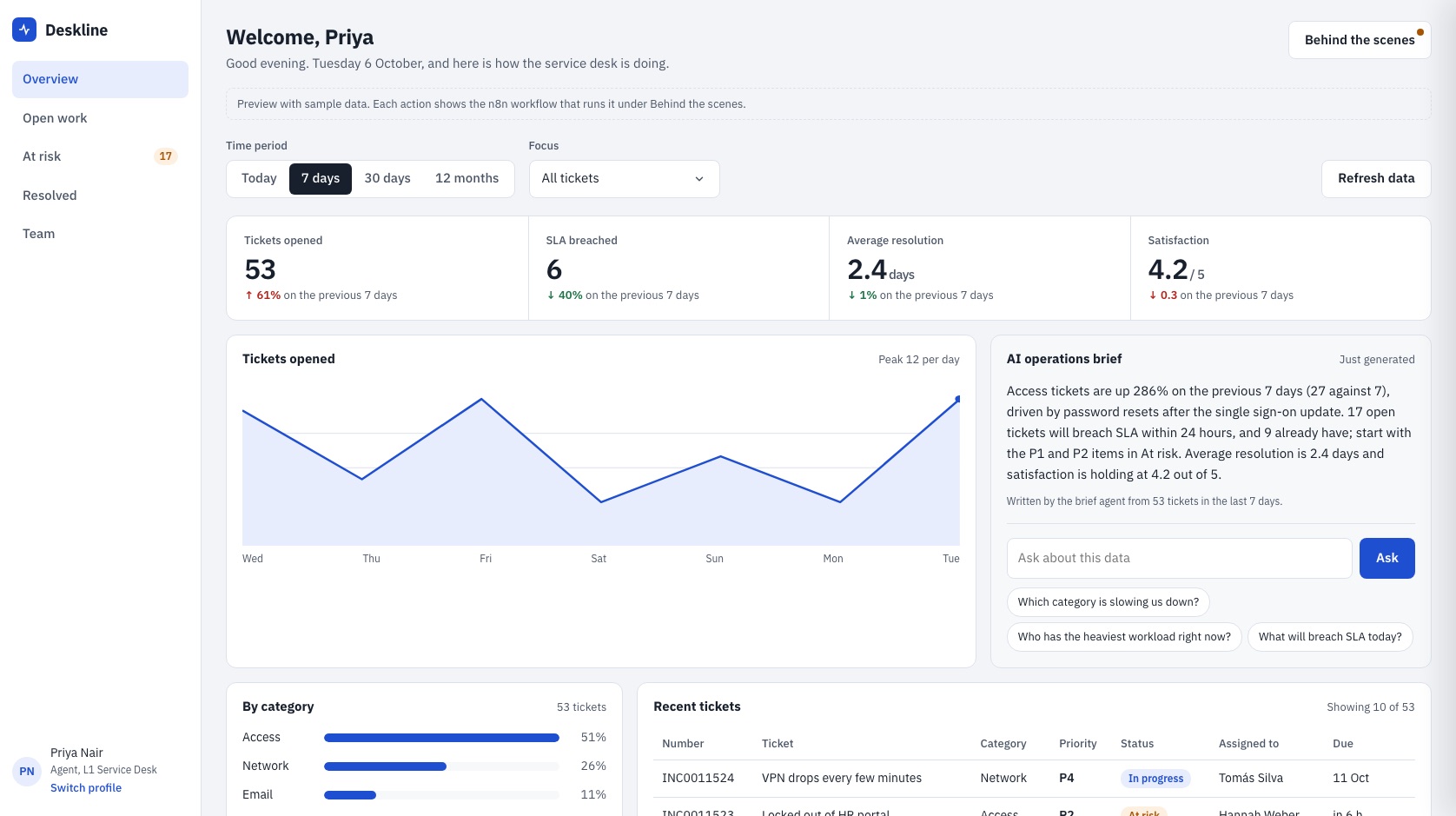1456x816 pixels.
Task: Click the Tue data point on chart
Action: coord(957,399)
